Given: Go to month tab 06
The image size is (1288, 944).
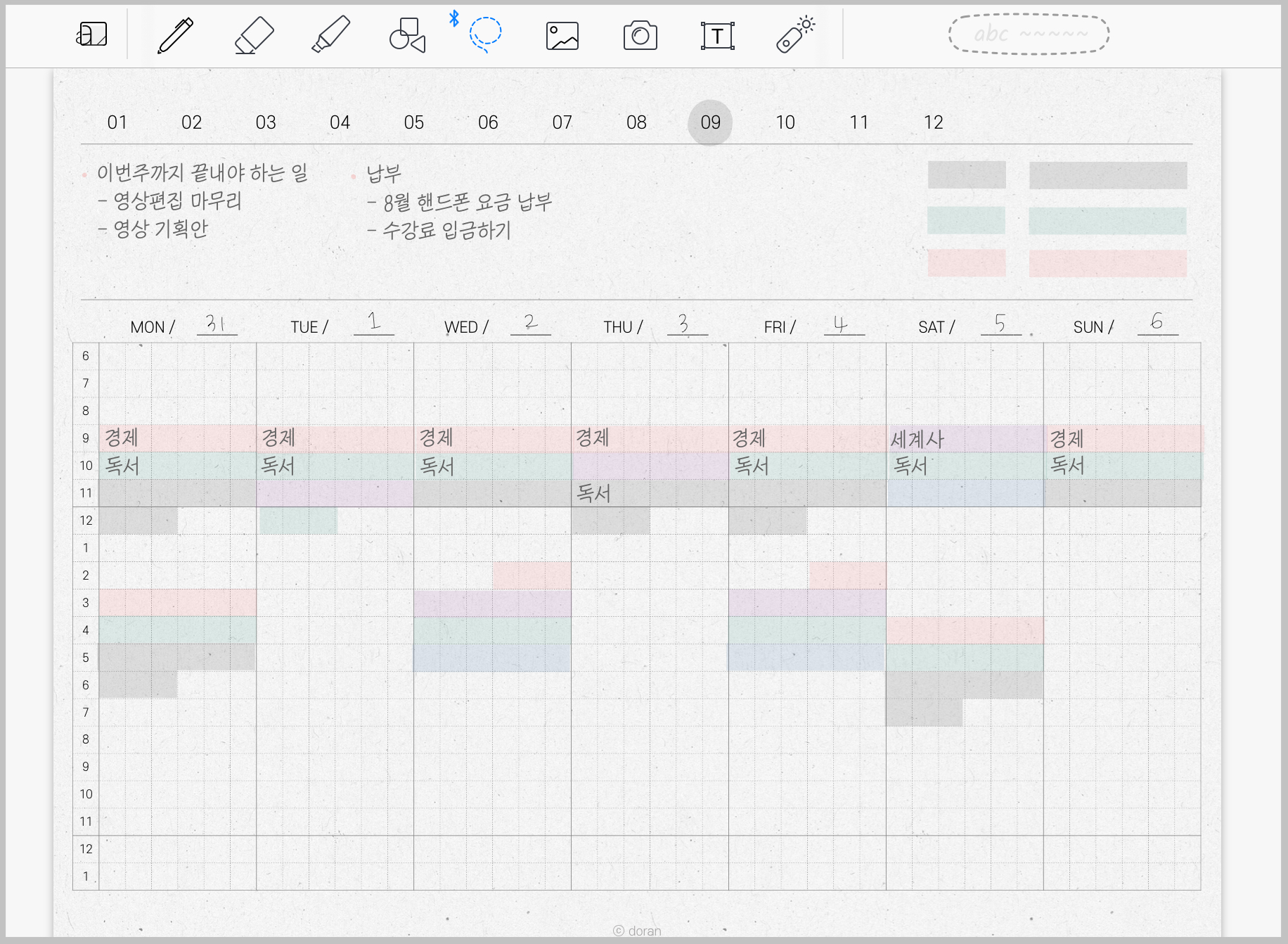Looking at the screenshot, I should (488, 122).
